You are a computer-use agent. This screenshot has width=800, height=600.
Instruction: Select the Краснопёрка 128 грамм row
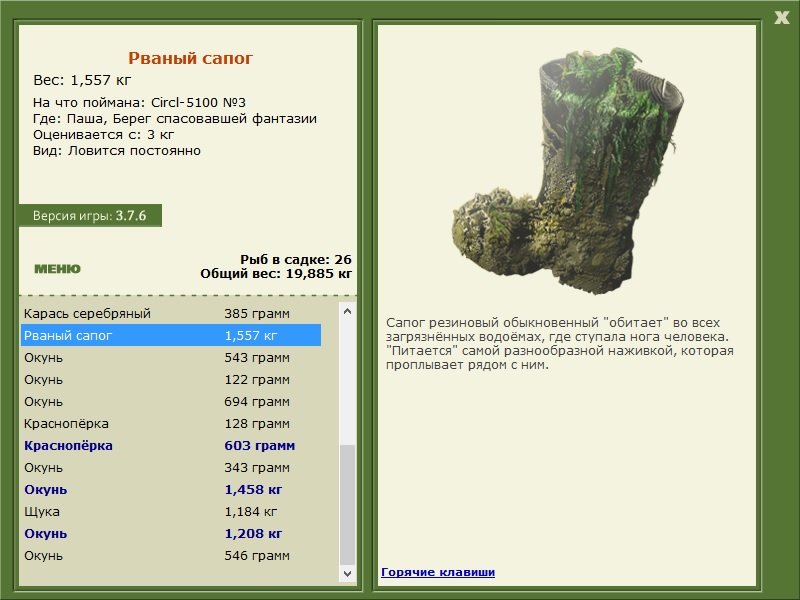(171, 423)
